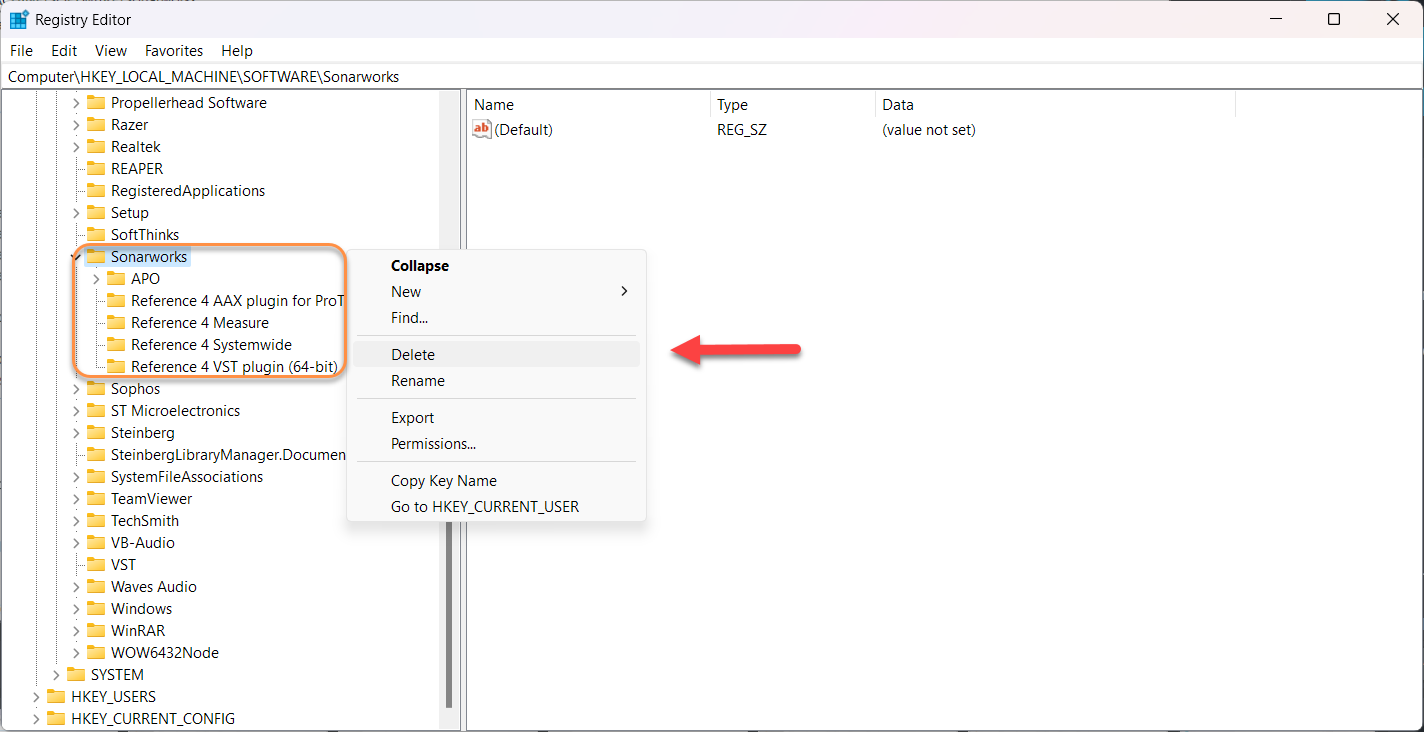Click the Waves Audio folder icon

click(x=96, y=586)
